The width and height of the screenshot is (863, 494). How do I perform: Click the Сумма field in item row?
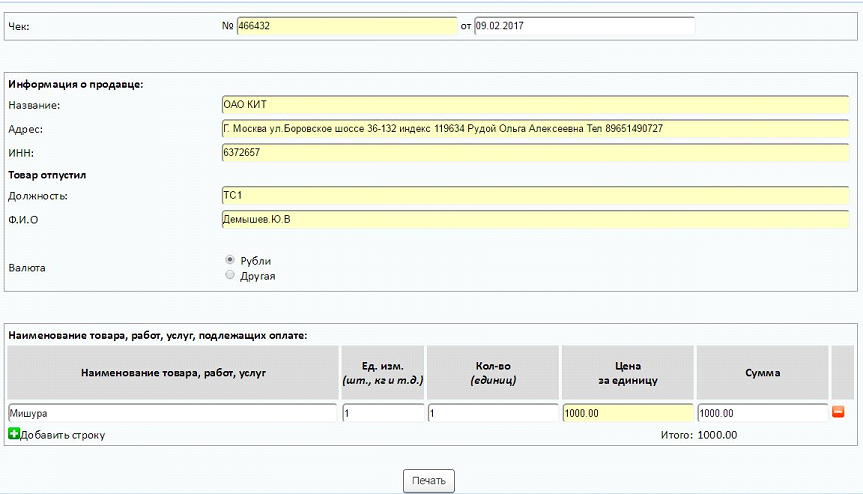(762, 413)
